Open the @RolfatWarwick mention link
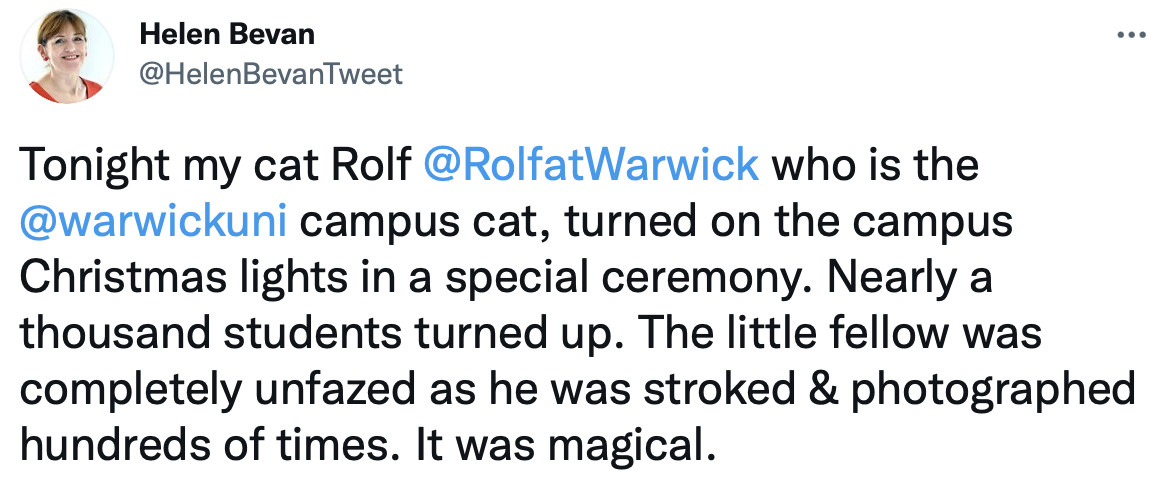Viewport: 1164px width, 480px height. (x=591, y=164)
